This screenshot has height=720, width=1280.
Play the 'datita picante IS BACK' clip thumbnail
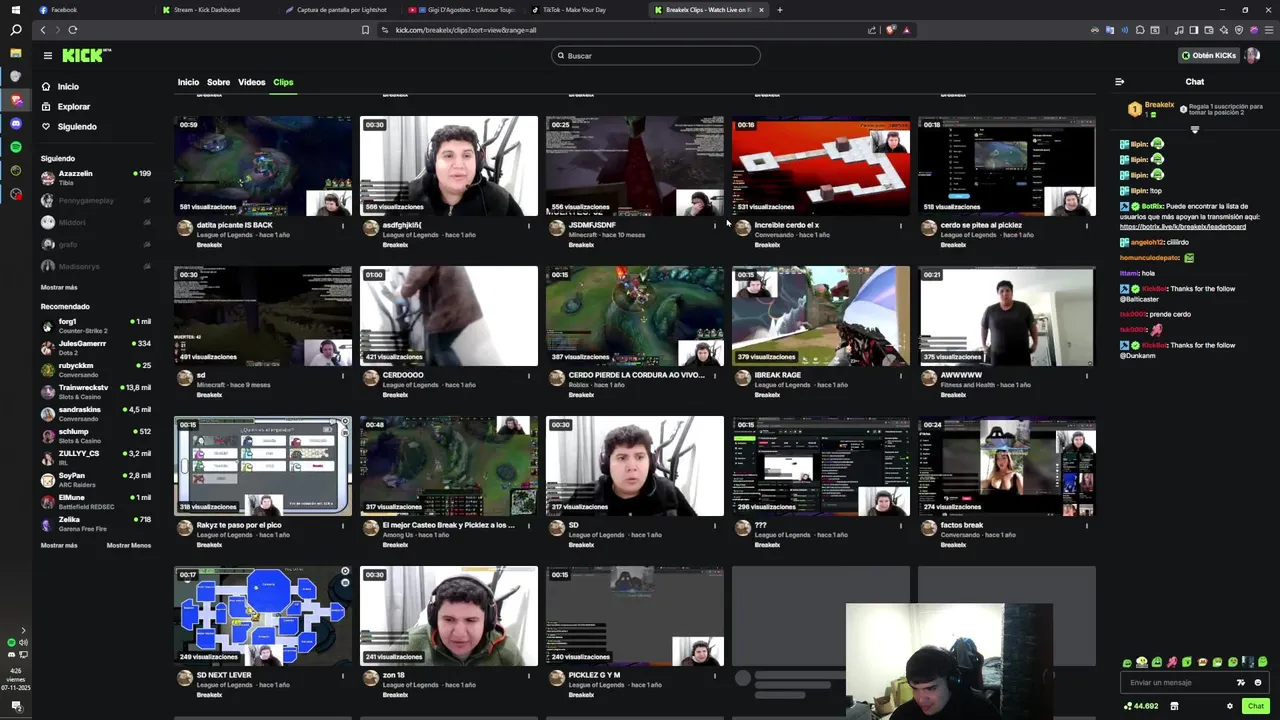[263, 166]
